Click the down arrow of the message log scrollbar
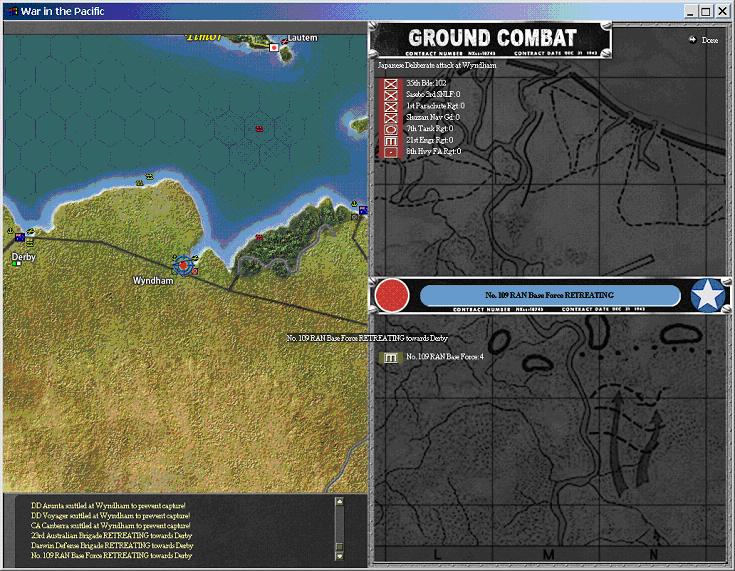The width and height of the screenshot is (735, 571). coord(339,556)
